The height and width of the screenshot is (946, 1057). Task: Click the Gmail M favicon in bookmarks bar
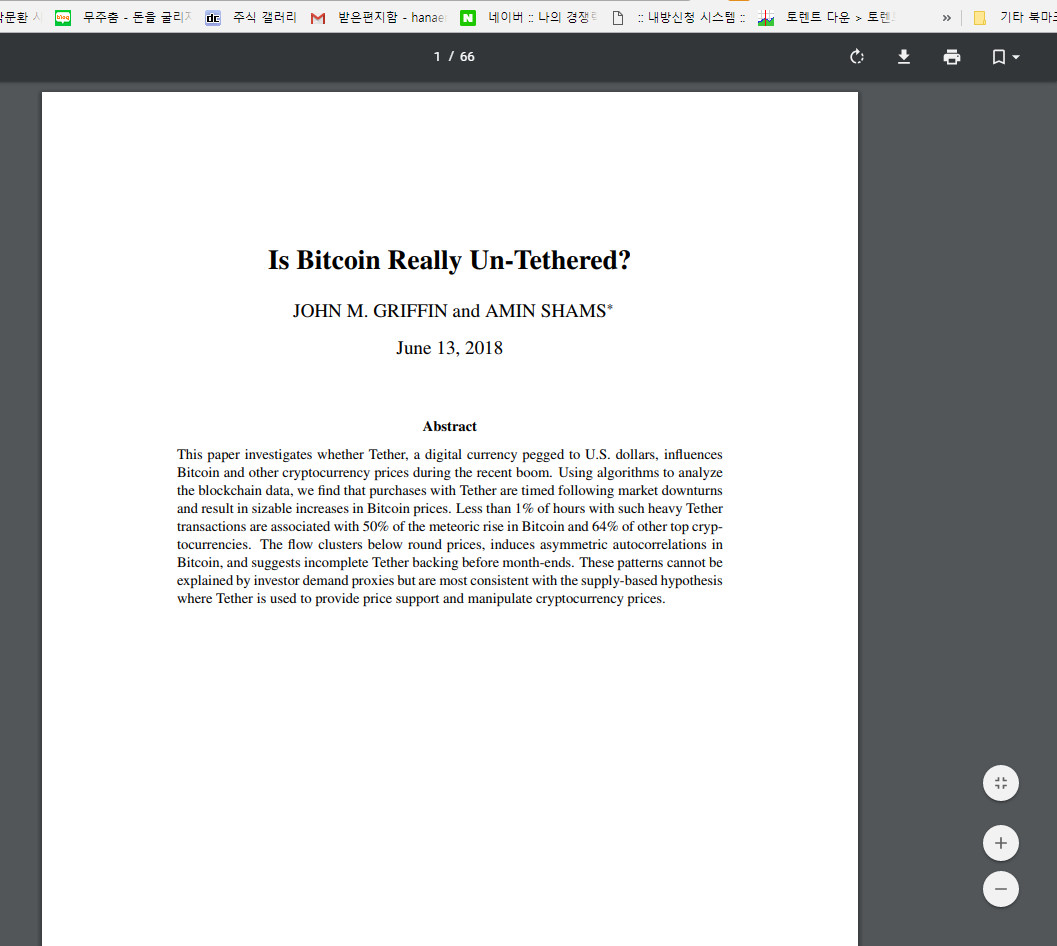coord(318,18)
